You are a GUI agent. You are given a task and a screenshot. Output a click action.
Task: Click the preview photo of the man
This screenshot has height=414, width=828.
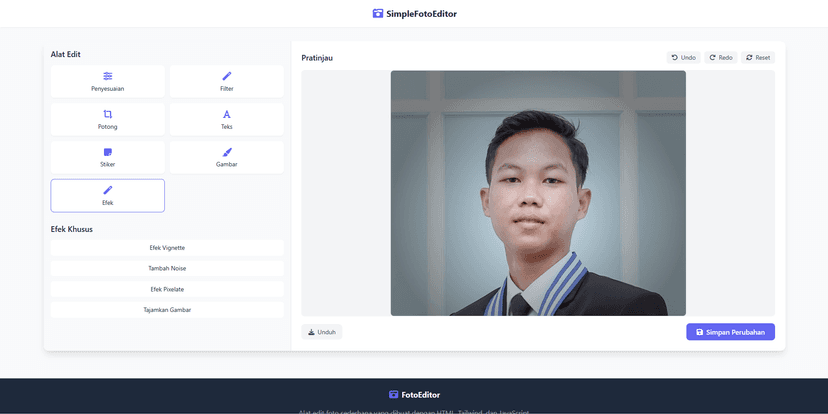point(538,193)
